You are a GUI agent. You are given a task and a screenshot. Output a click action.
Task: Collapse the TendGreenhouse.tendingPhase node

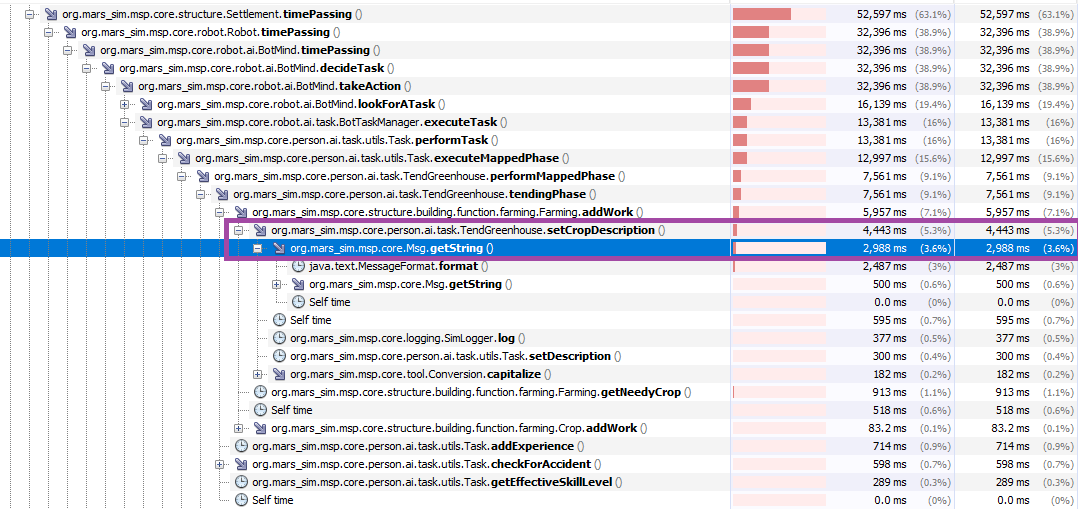(x=201, y=194)
